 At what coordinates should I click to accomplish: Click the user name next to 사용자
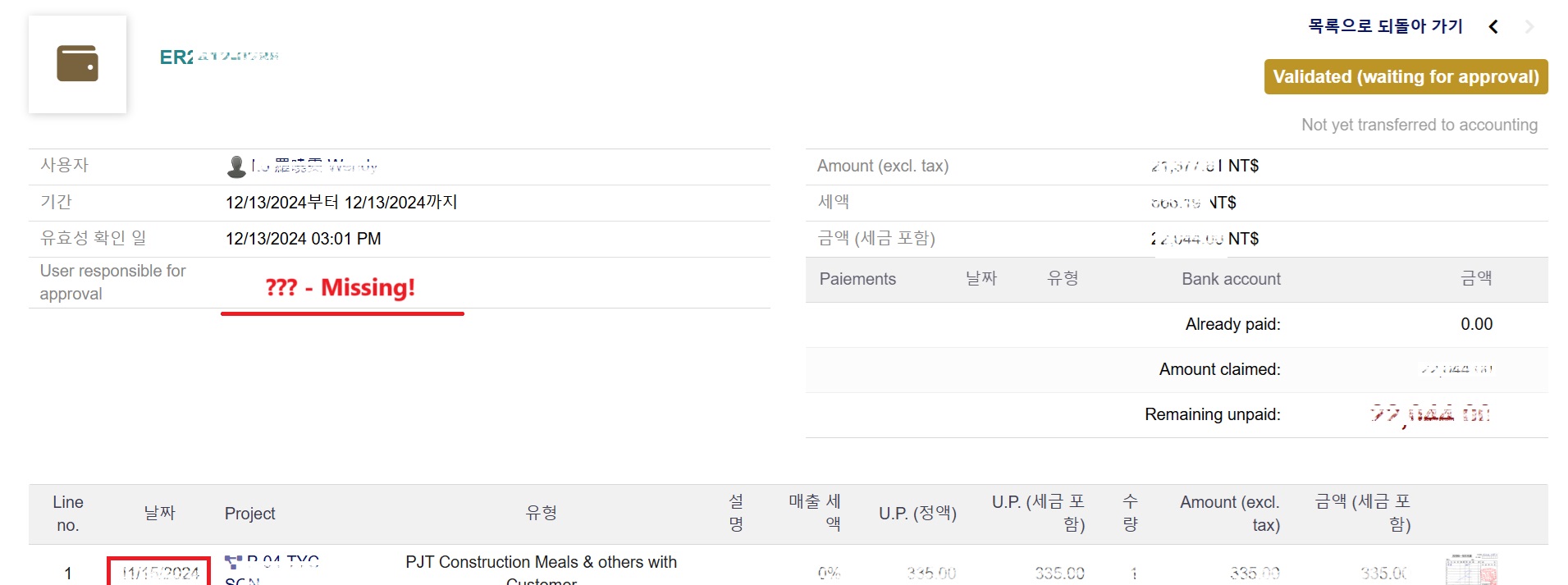[314, 166]
